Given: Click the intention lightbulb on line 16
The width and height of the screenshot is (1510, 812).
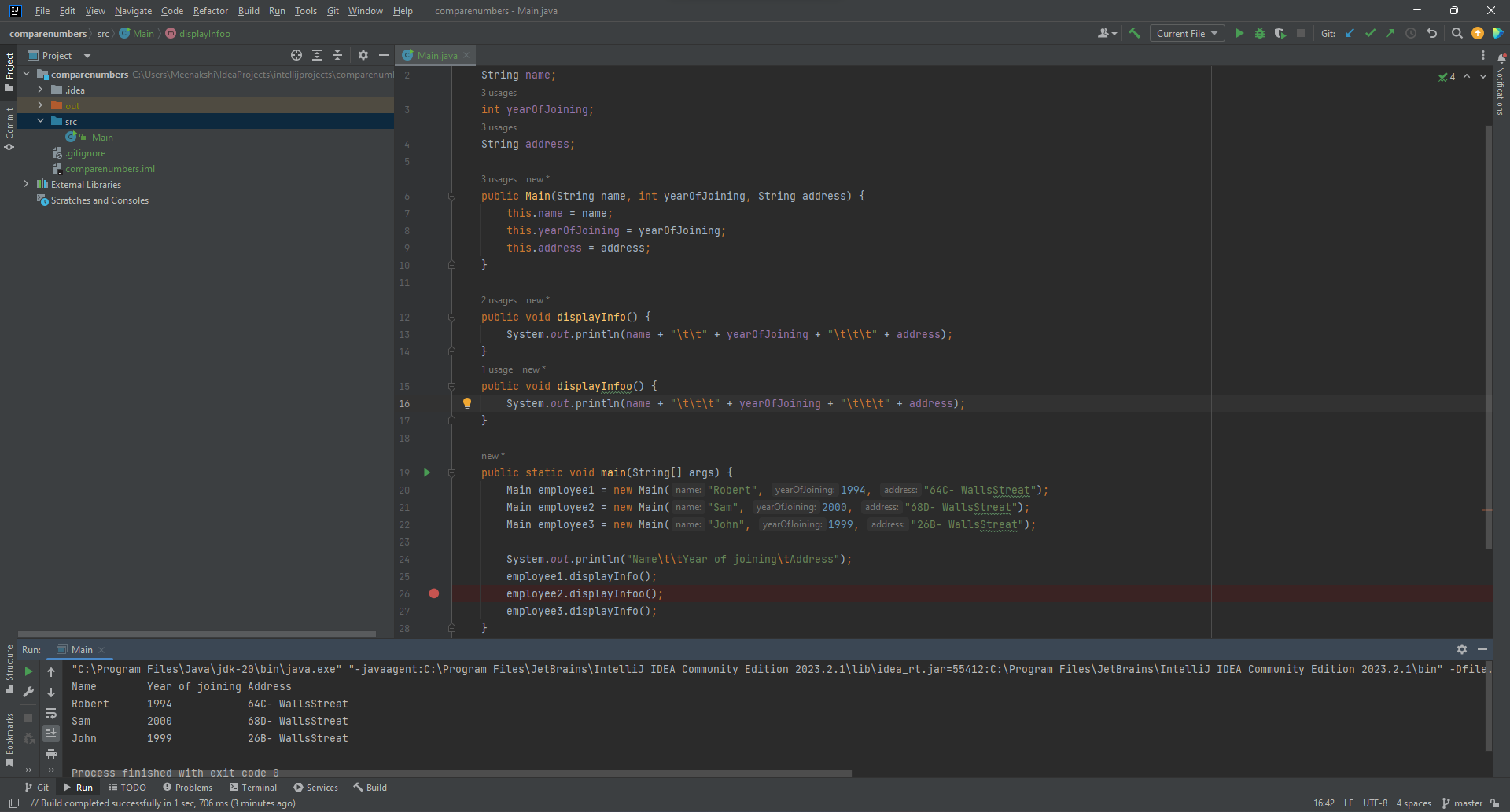Looking at the screenshot, I should click(467, 403).
